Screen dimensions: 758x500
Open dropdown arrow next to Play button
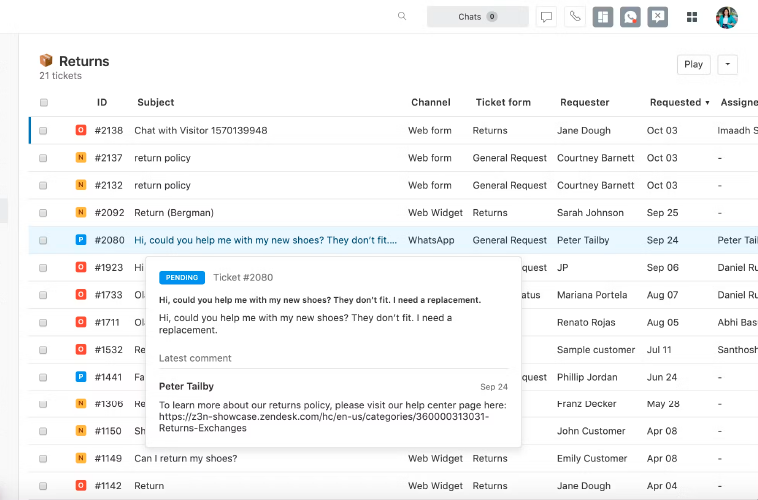[x=728, y=64]
